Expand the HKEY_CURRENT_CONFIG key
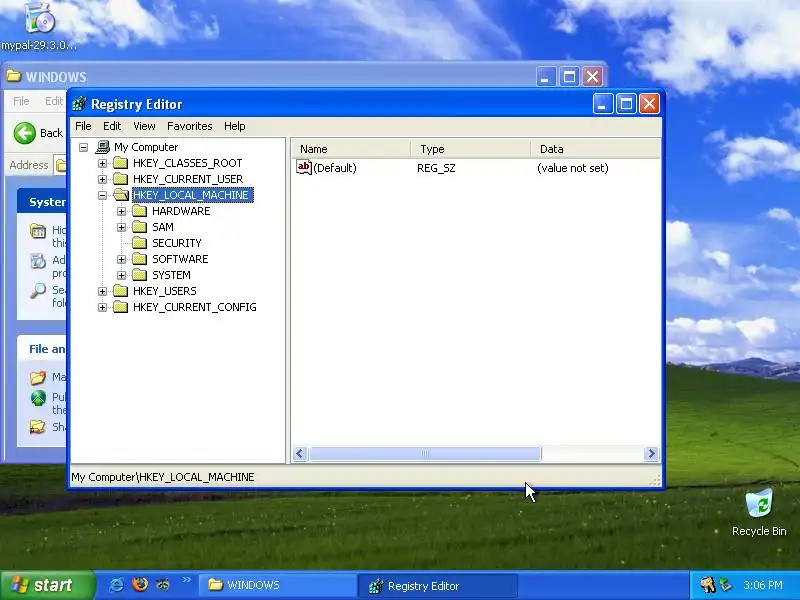This screenshot has width=800, height=600. 103,307
